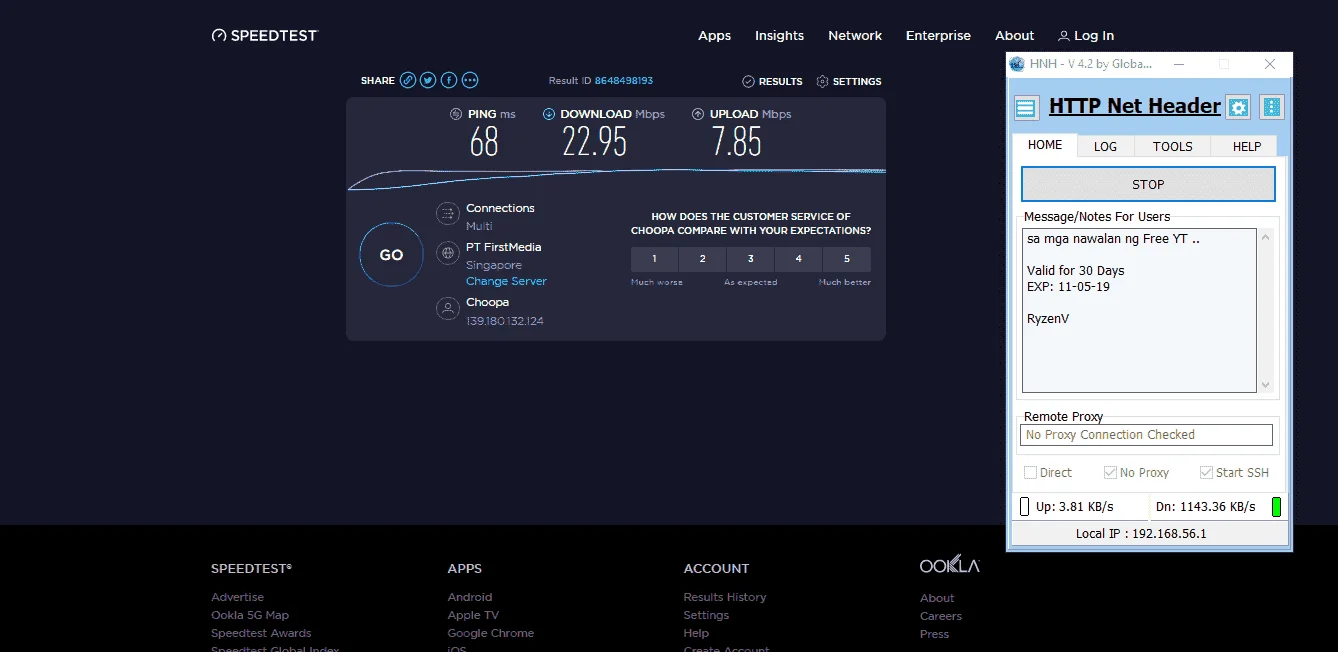Viewport: 1338px width, 652px height.
Task: Click Change Server link
Action: [x=506, y=281]
